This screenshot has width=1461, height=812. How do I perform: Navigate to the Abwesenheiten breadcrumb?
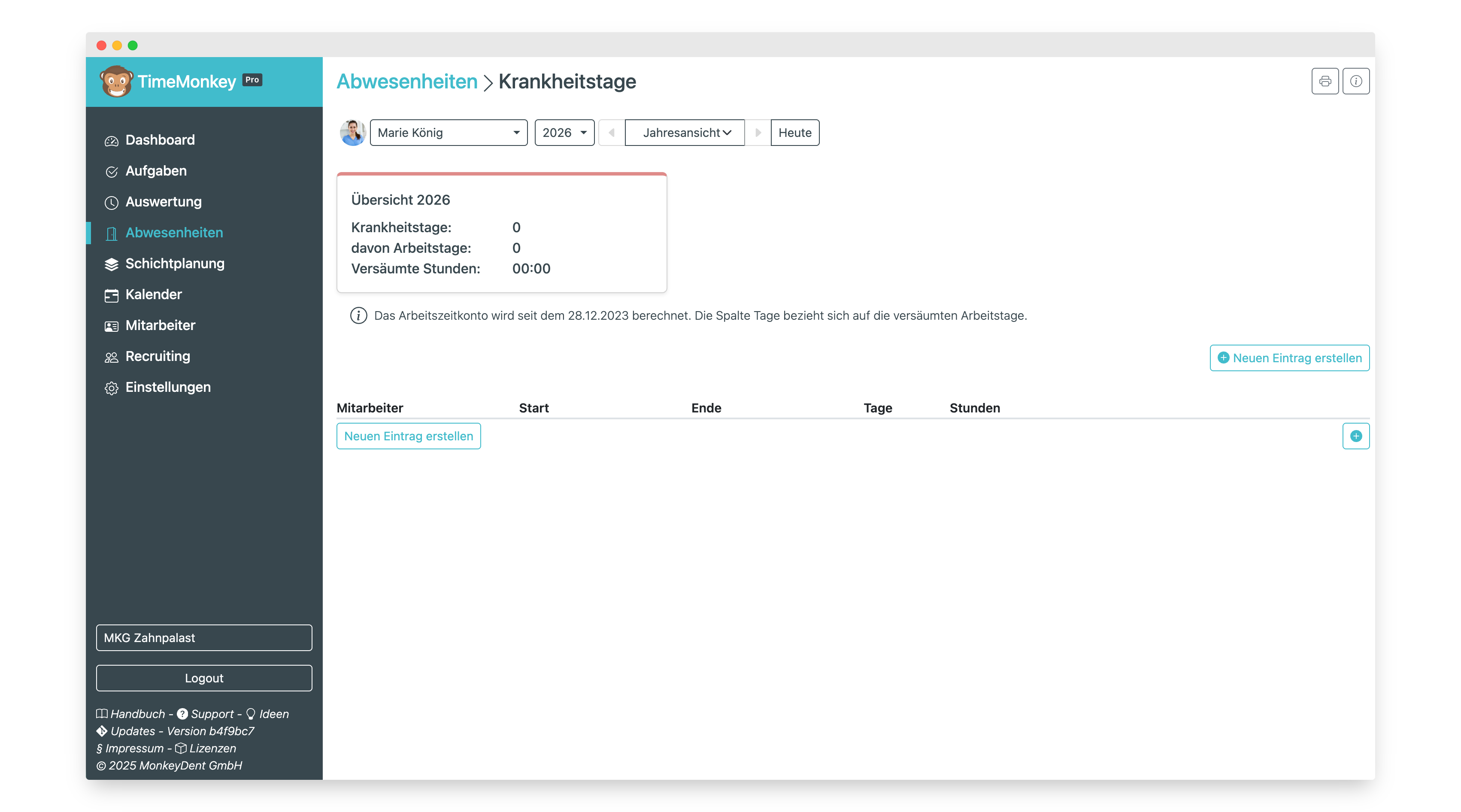pos(406,81)
